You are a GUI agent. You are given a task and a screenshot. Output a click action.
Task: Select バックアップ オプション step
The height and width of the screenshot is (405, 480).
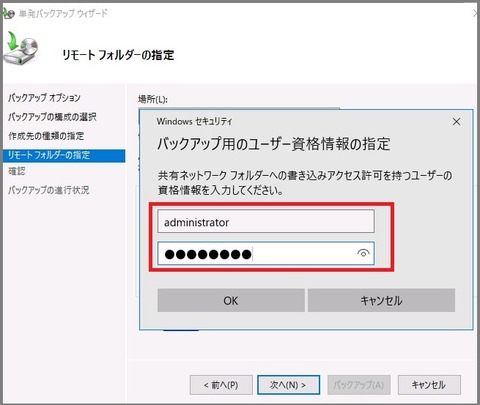point(44,98)
